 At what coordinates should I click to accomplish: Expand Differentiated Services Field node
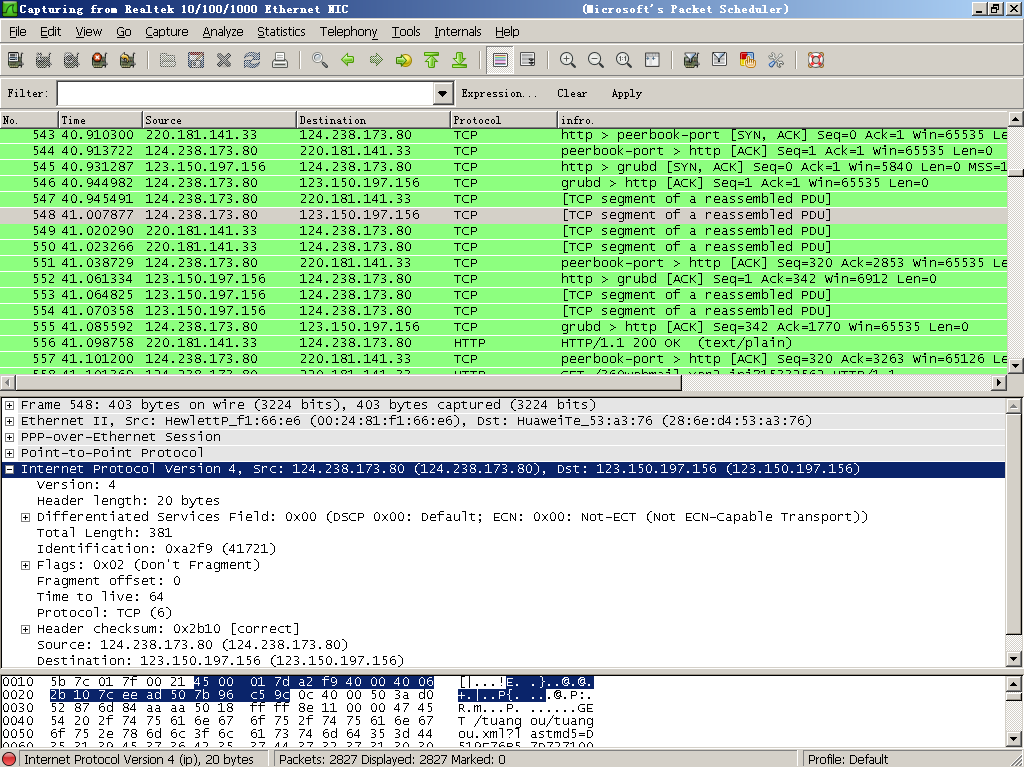25,517
